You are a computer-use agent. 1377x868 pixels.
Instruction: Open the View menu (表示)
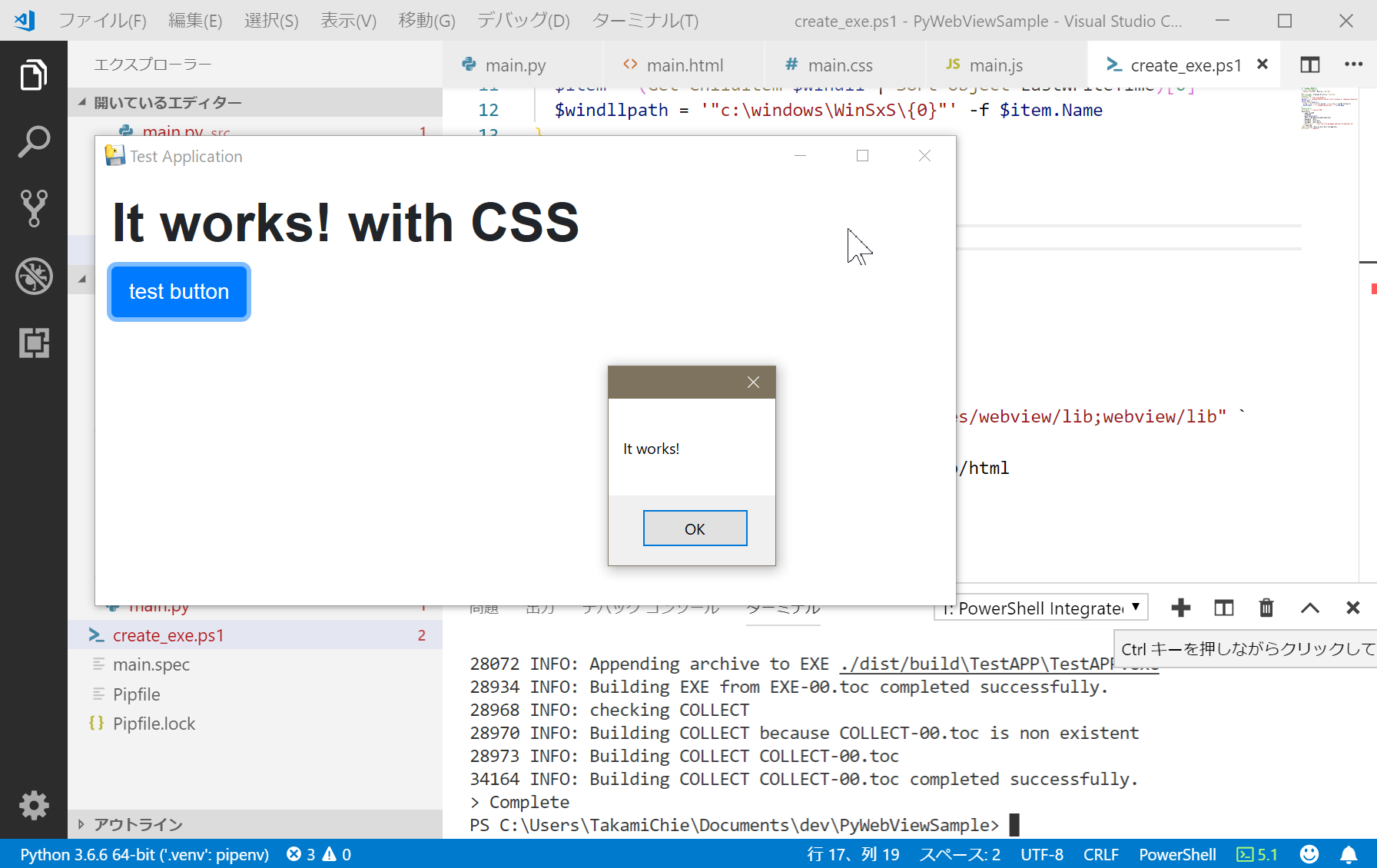[x=348, y=21]
